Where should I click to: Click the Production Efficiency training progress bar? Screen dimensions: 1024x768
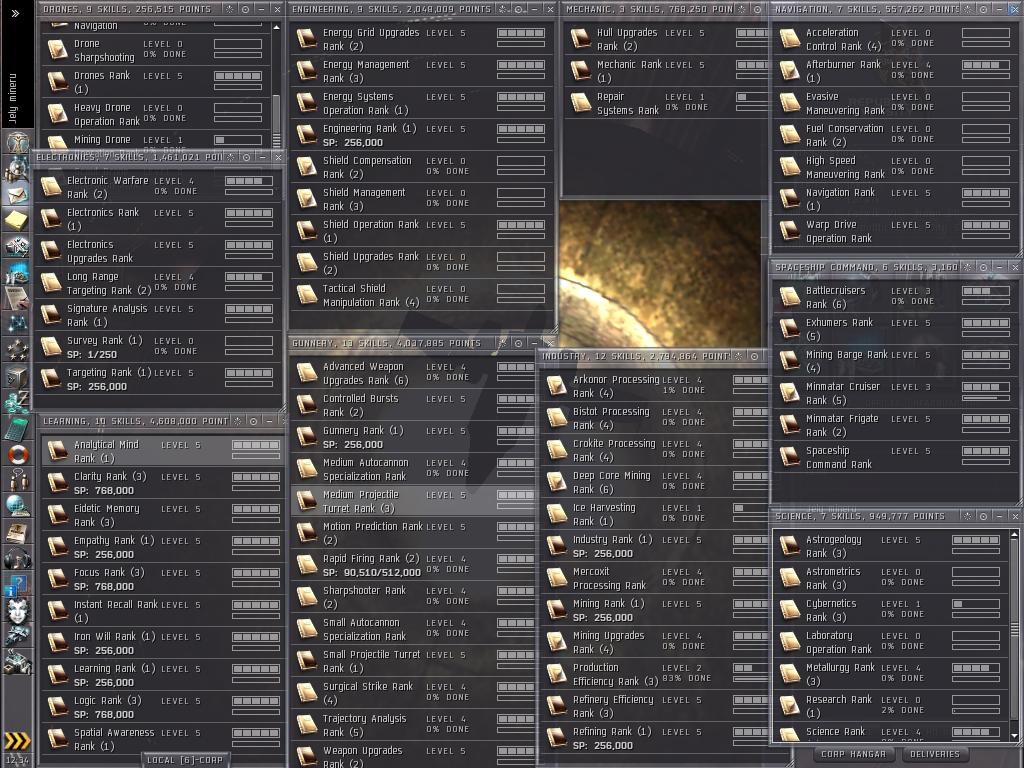[x=752, y=677]
